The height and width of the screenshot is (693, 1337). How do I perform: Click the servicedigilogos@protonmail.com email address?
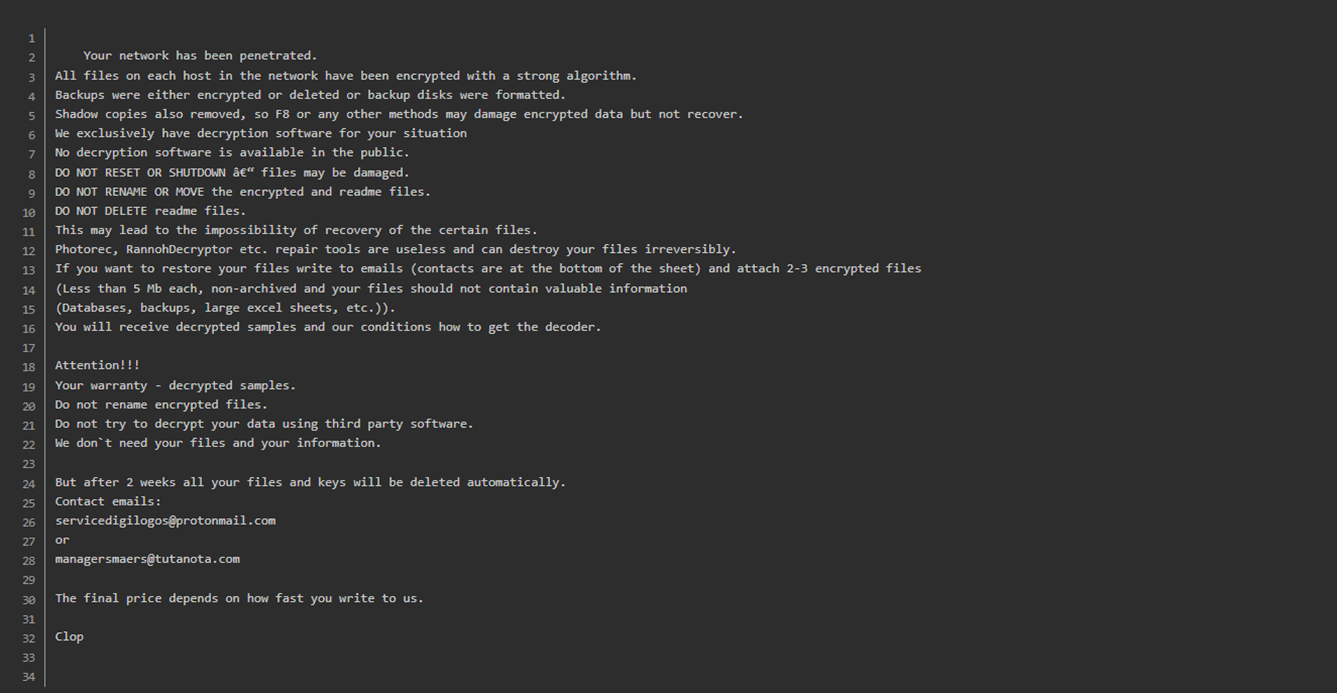click(x=165, y=521)
